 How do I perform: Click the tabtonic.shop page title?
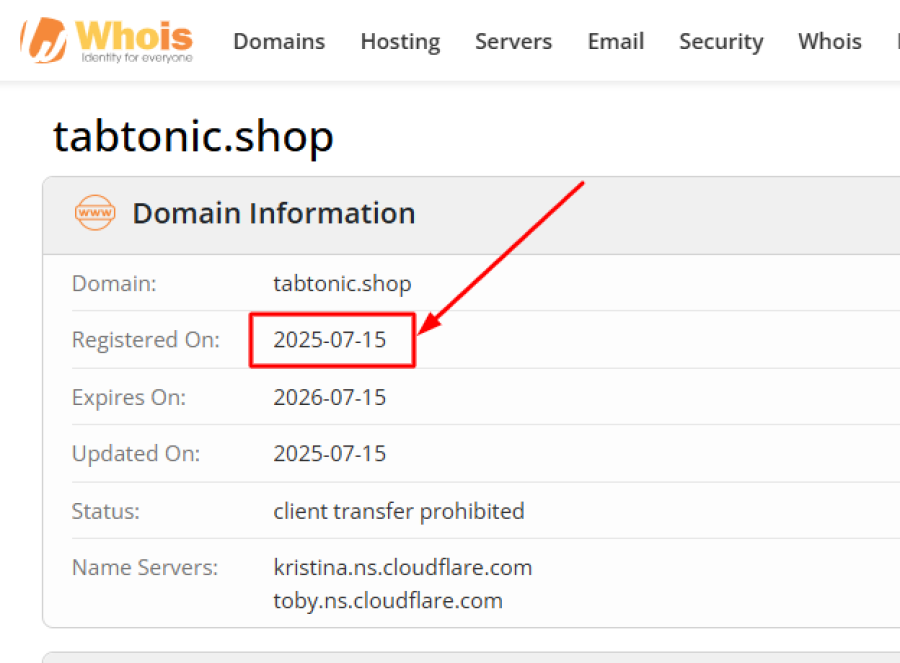pos(193,136)
